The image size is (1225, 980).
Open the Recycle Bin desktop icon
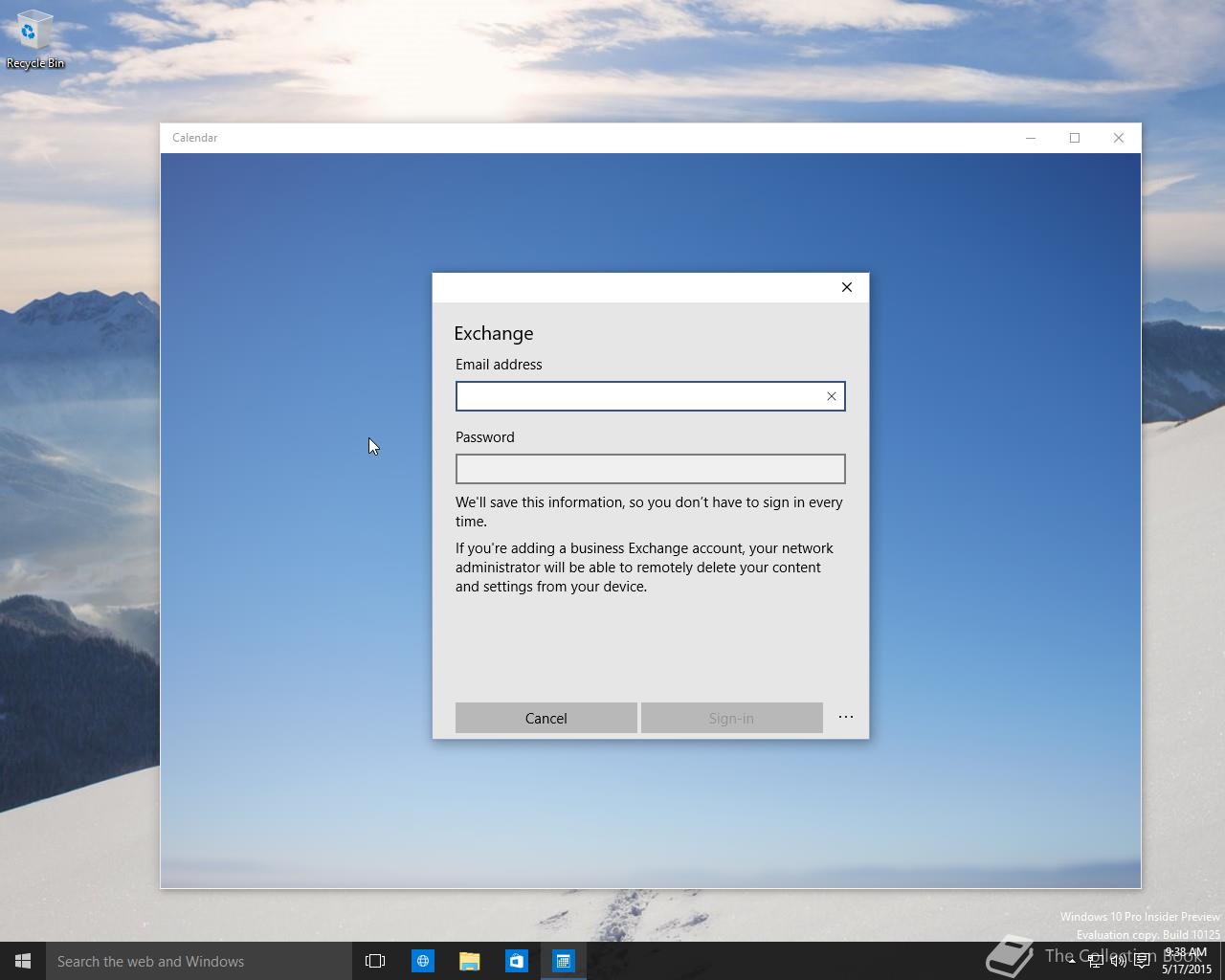[35, 40]
